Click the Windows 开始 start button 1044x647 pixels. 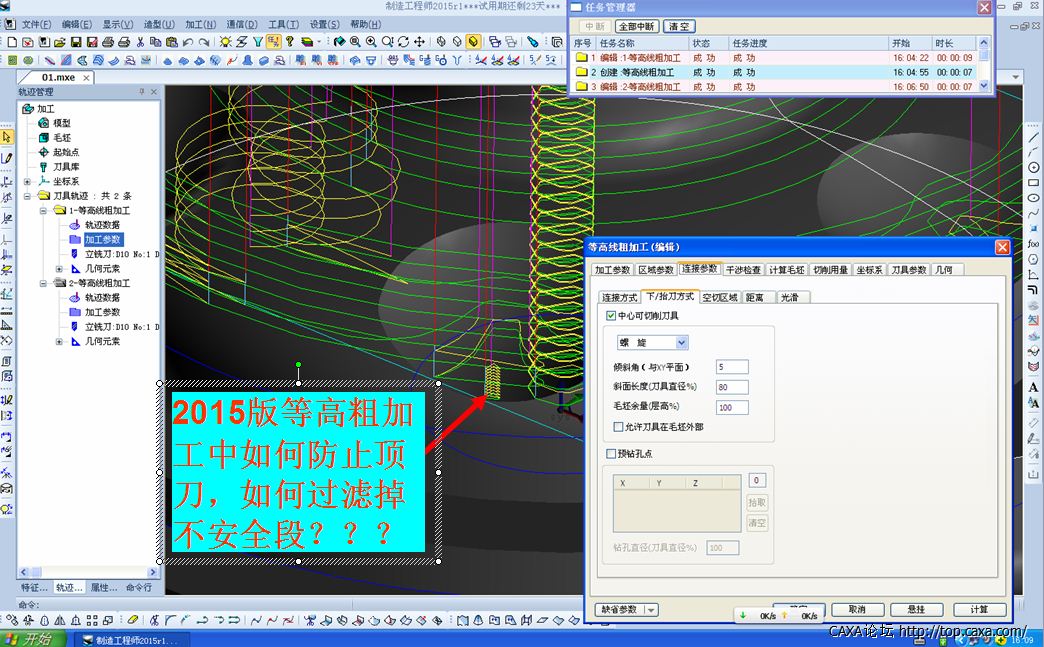point(33,639)
